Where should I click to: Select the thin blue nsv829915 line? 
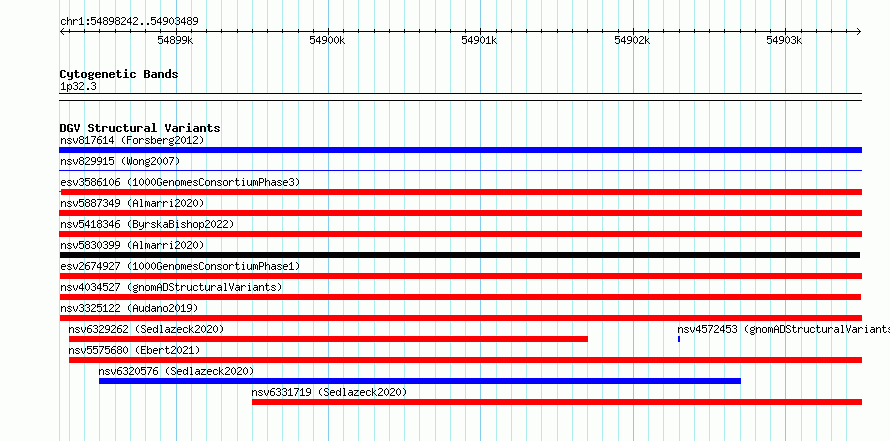click(460, 170)
